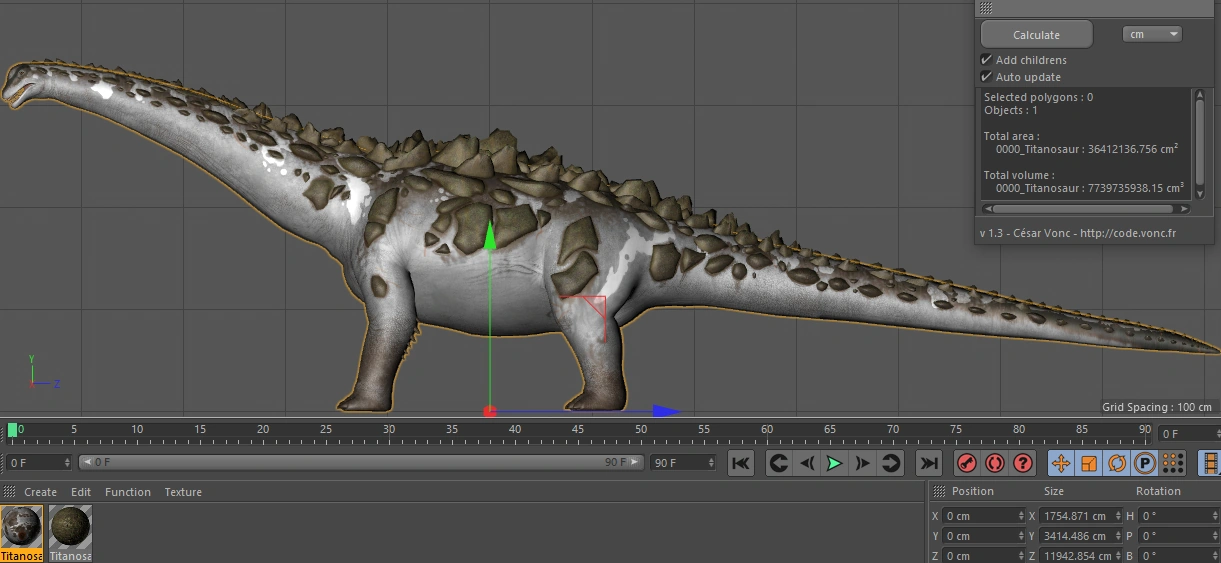Toggle the Autokeying button

coord(994,463)
